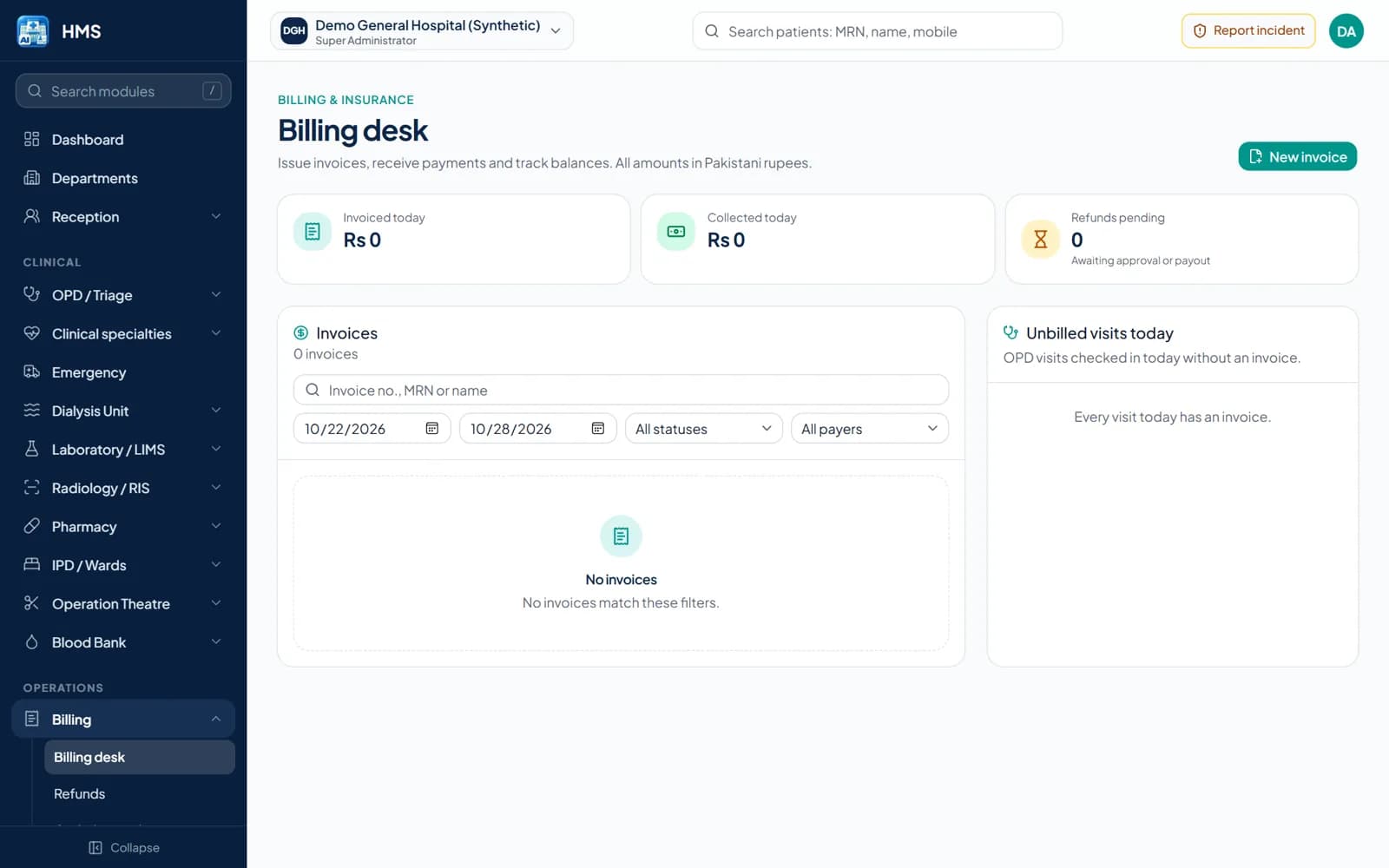This screenshot has width=1389, height=868.
Task: Click the "No invoices" heading text
Action: coord(621,580)
